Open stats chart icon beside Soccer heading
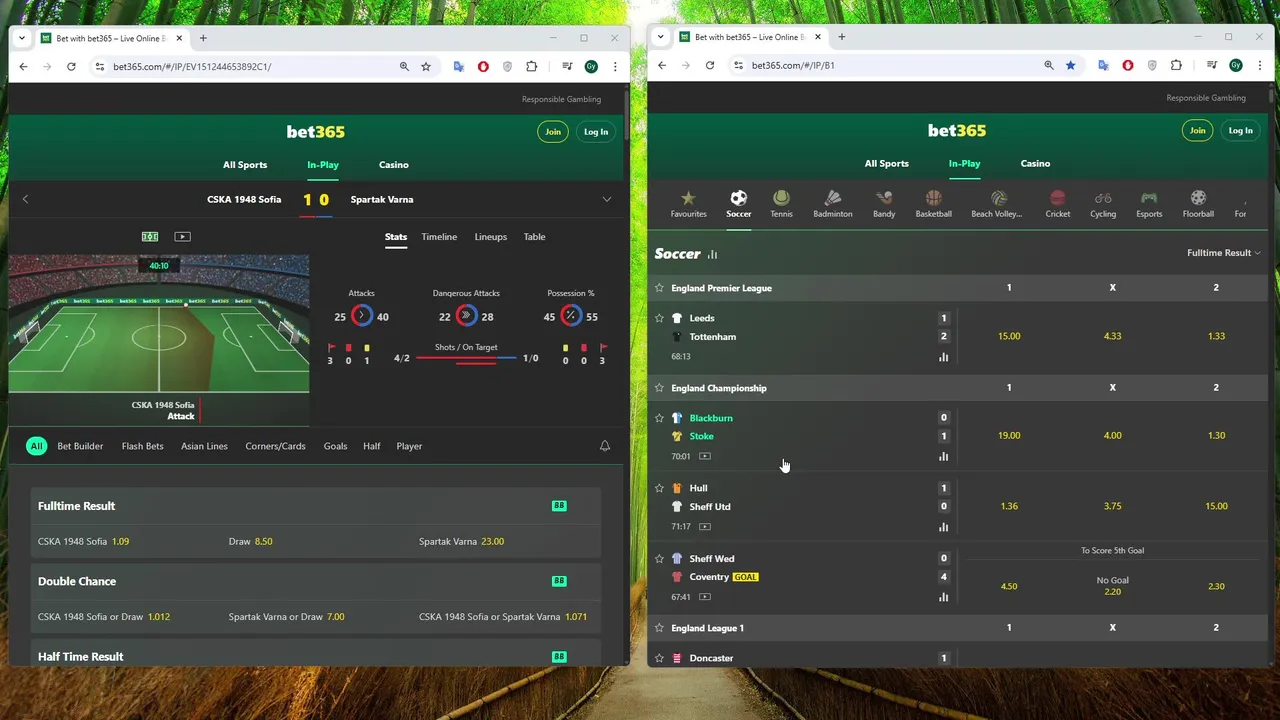This screenshot has height=720, width=1280. pyautogui.click(x=713, y=254)
